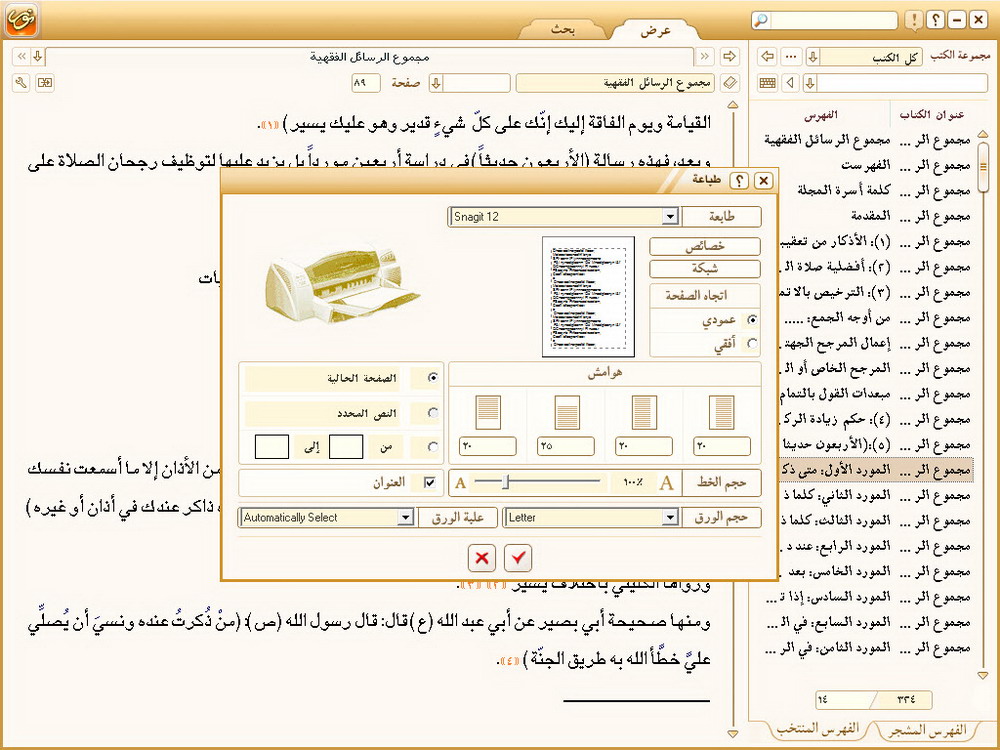
Task: Click the طابعة printer label button
Action: click(721, 217)
